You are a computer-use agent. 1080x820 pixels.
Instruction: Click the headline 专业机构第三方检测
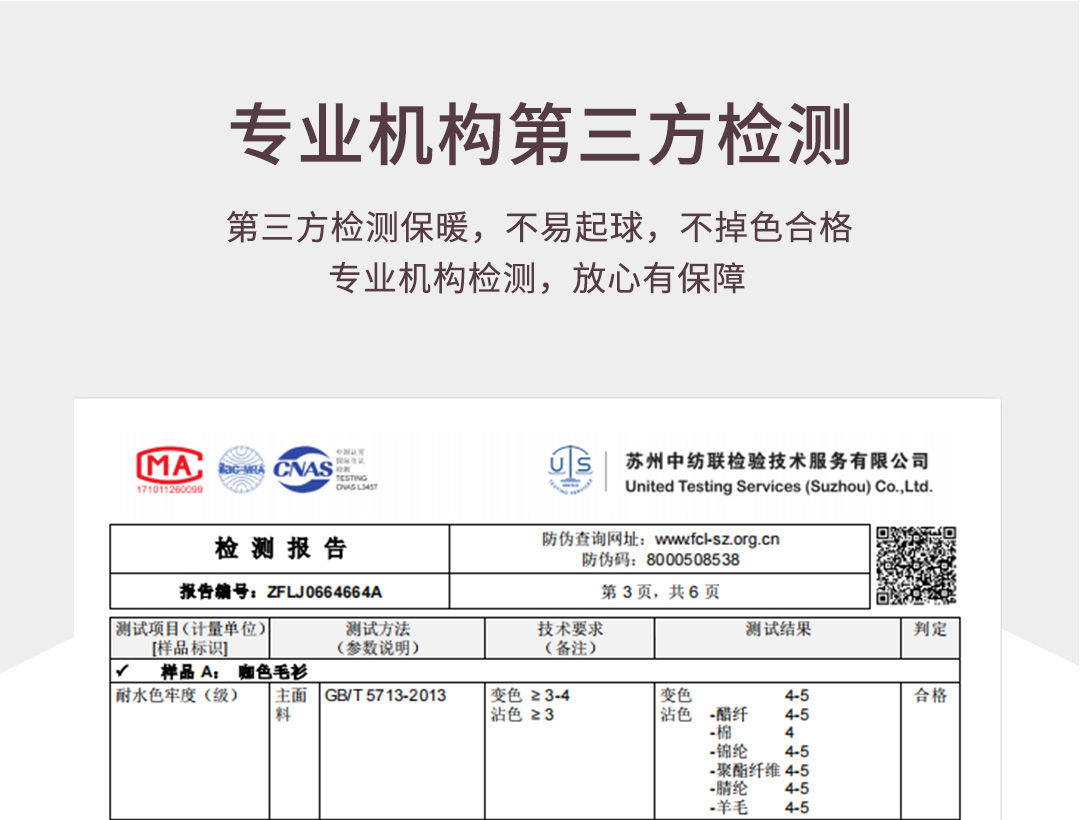[541, 134]
